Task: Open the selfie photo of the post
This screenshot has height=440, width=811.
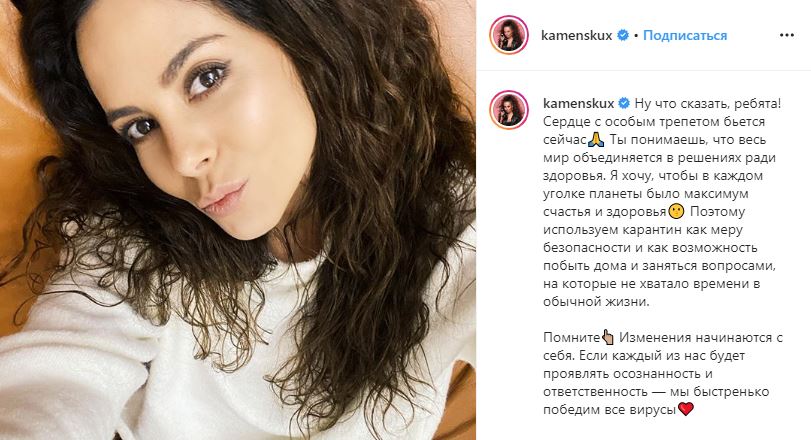Action: coord(238,220)
